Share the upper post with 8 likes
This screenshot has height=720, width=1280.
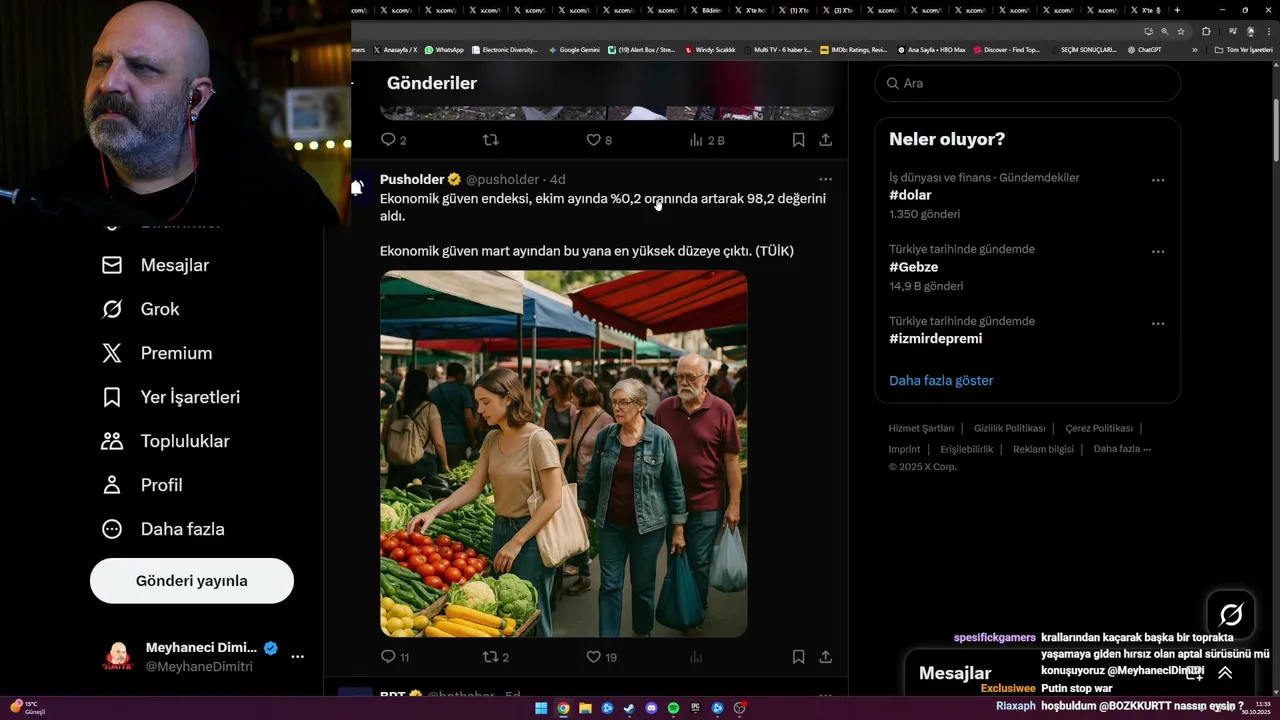825,140
